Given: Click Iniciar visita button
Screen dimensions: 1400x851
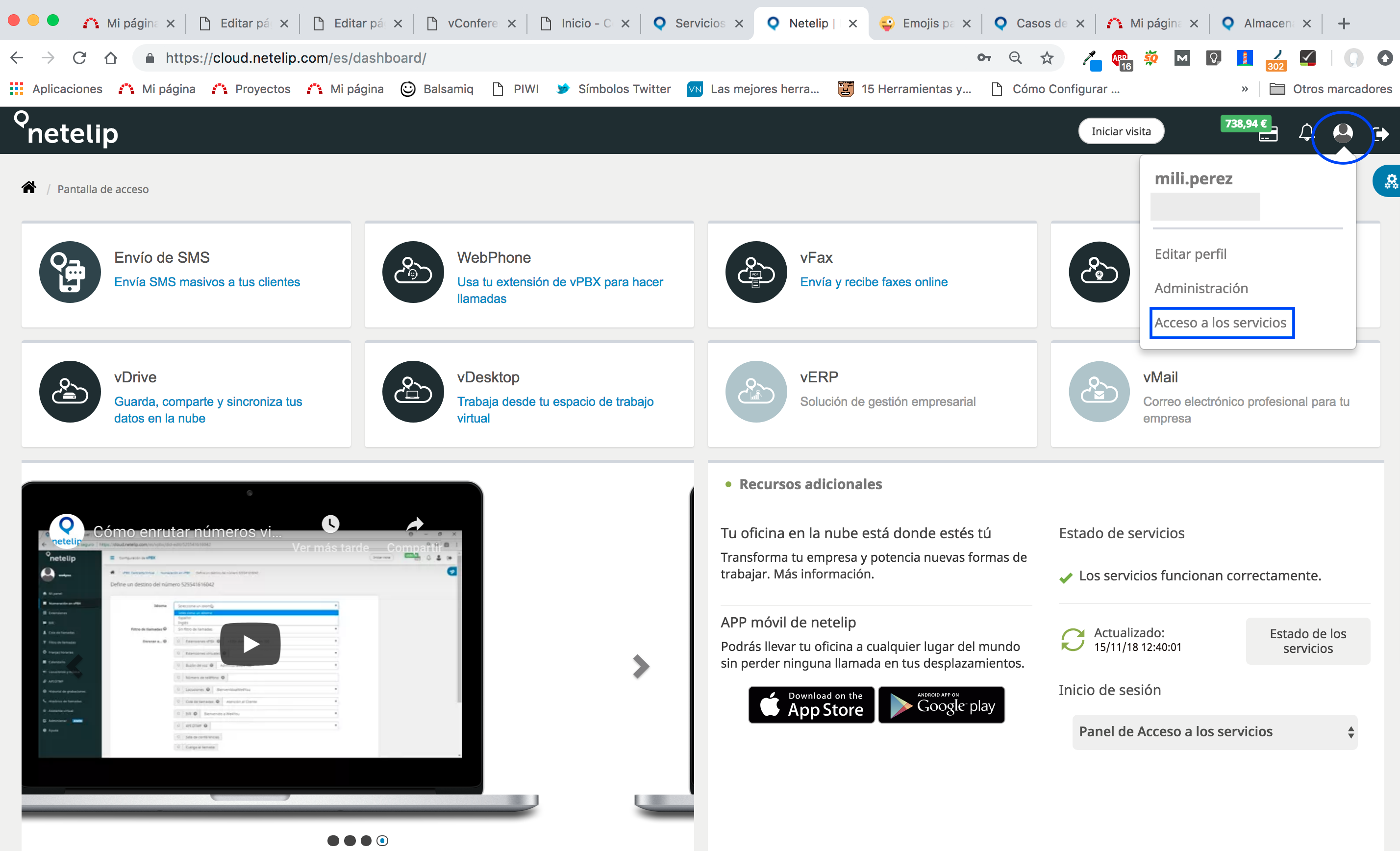Looking at the screenshot, I should (x=1121, y=131).
